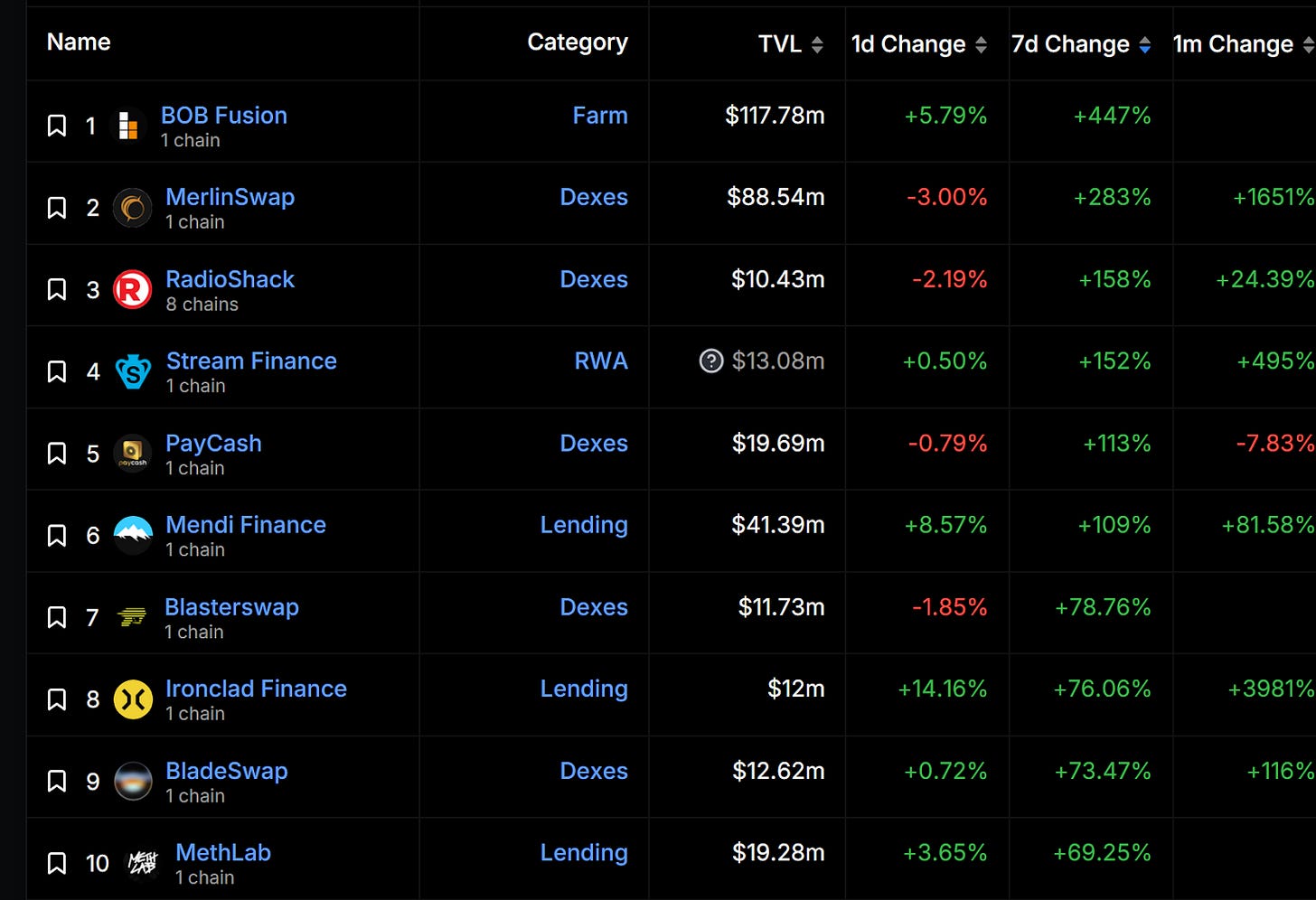Open RadioShack protocol link

click(230, 279)
